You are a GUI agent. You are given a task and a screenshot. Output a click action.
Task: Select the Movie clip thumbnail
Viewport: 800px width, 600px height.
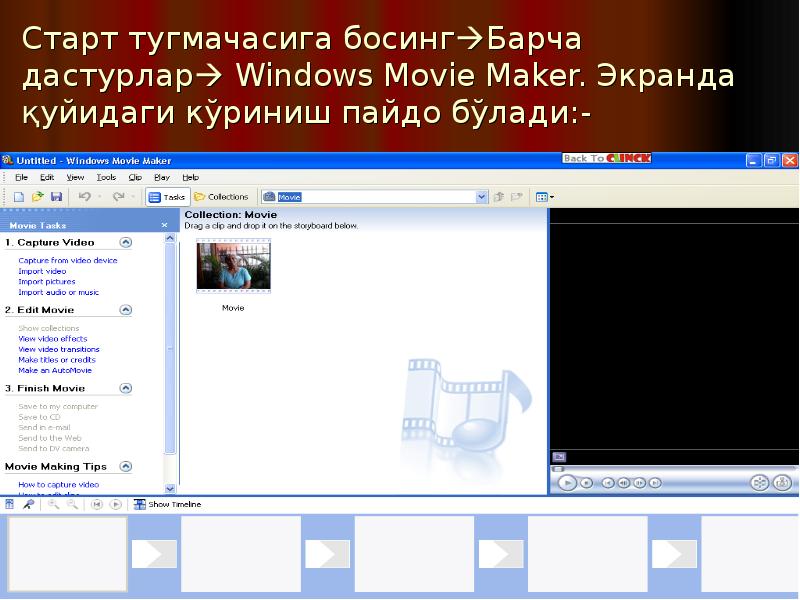click(x=233, y=266)
